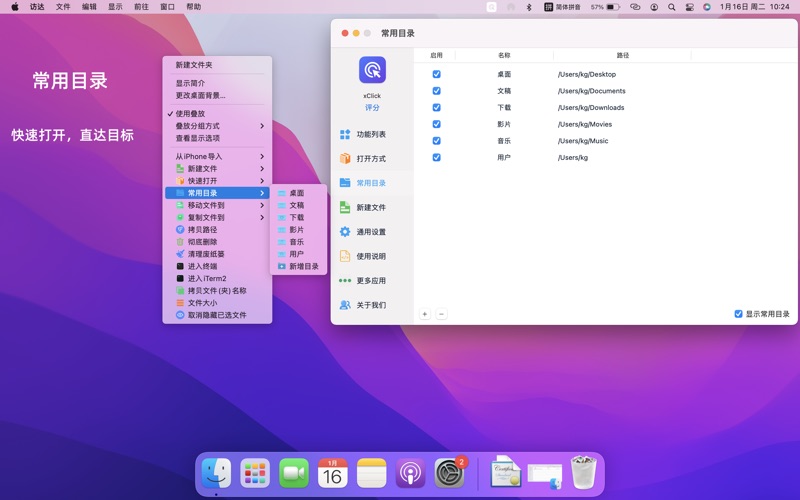Choose 彻底删除 in context menu

[x=217, y=242]
